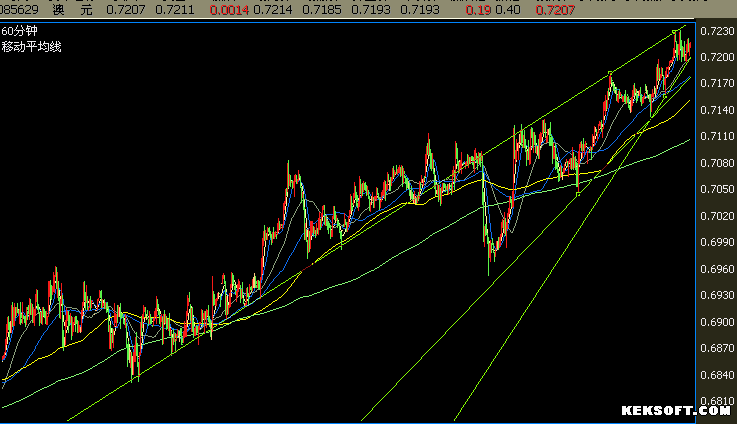
Task: Click the 0.6900 price axis label
Action: pos(717,322)
